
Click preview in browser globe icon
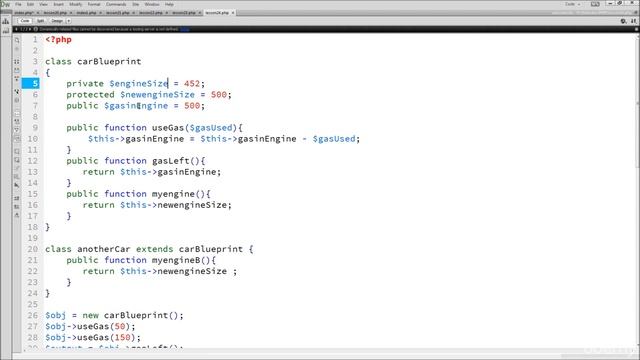623,21
